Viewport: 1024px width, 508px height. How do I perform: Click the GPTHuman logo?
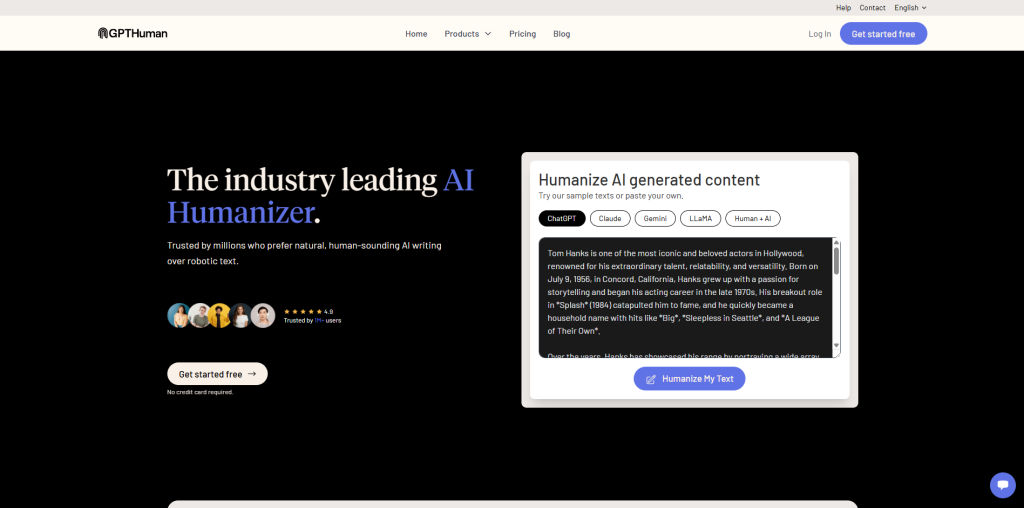pyautogui.click(x=133, y=33)
